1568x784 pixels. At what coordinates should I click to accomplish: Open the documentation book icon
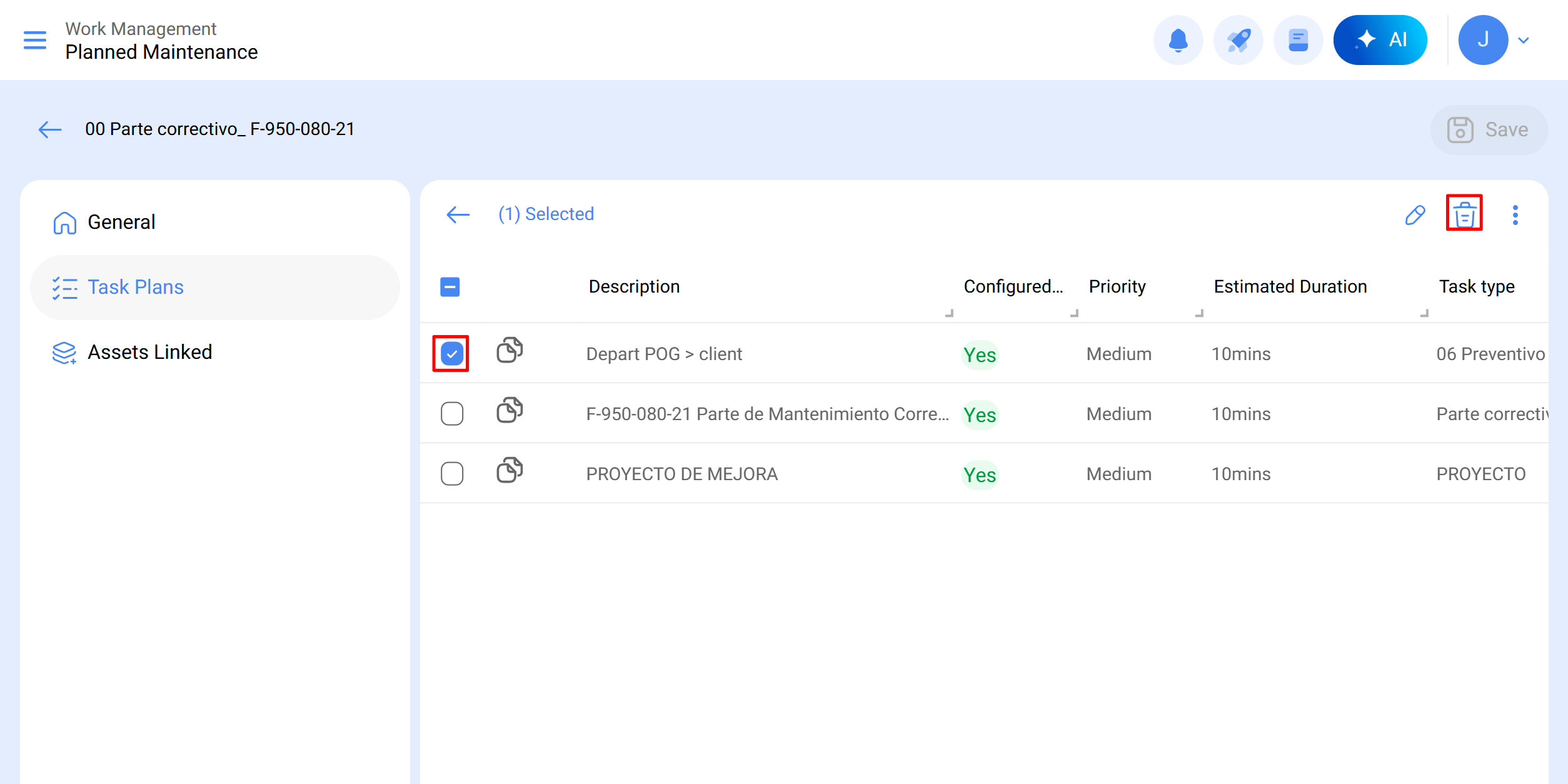tap(1298, 40)
